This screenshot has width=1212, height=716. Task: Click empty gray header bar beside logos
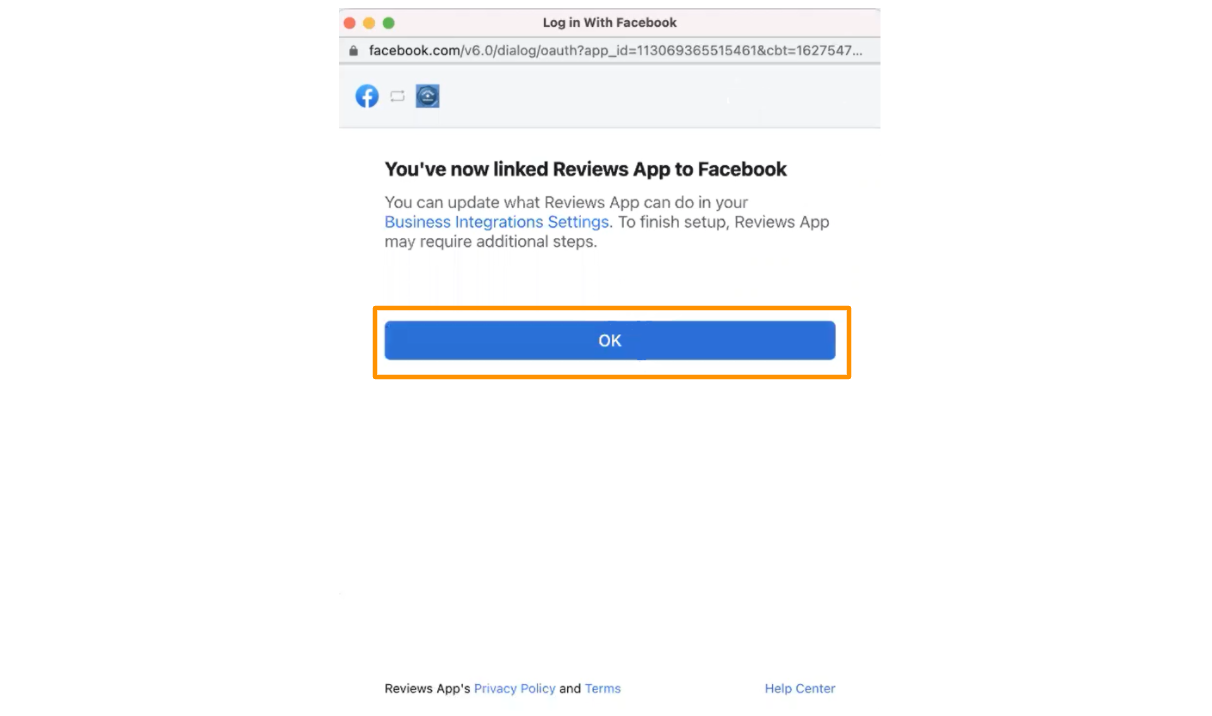point(660,96)
